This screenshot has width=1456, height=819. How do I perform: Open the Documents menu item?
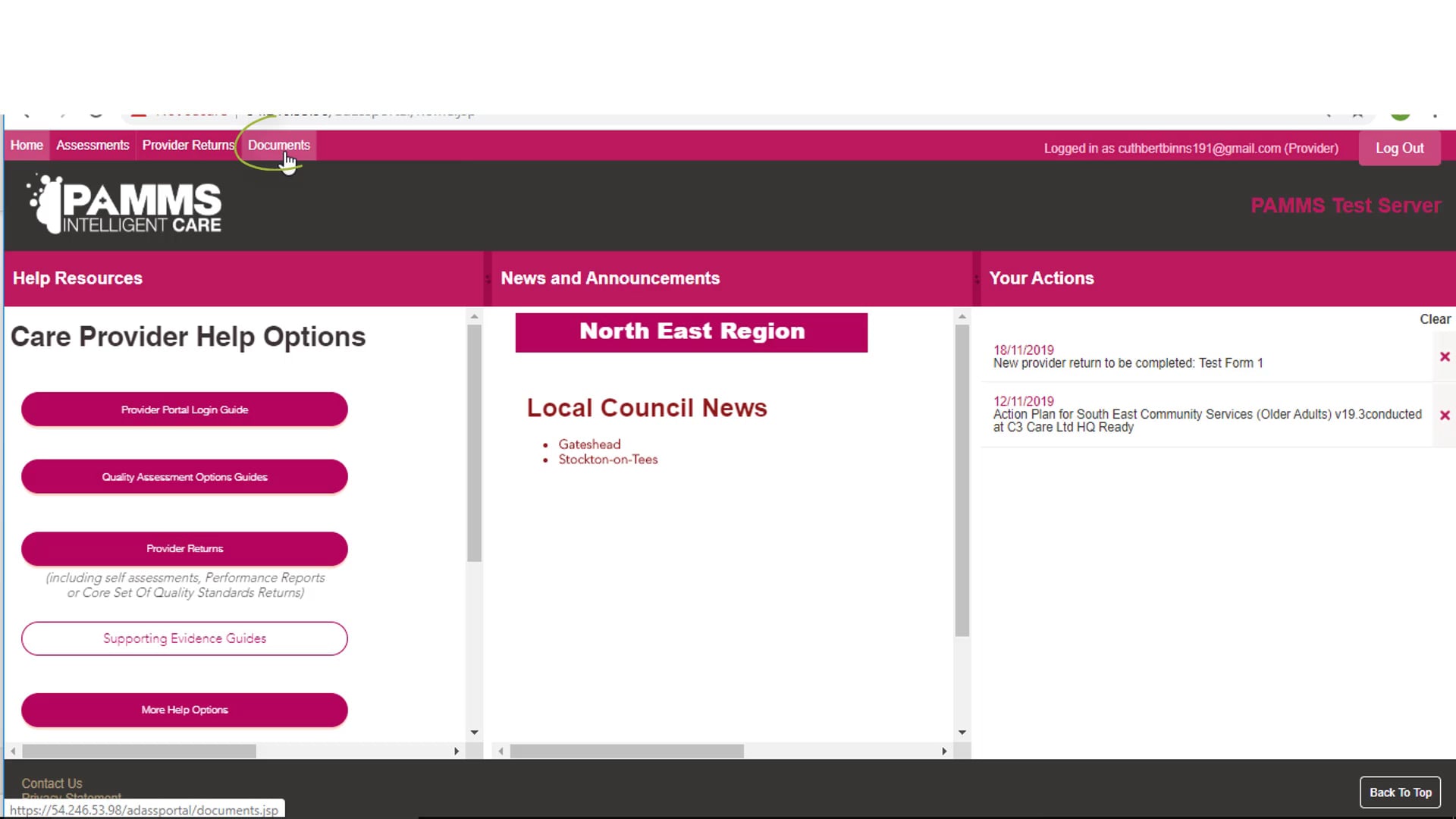click(x=278, y=145)
